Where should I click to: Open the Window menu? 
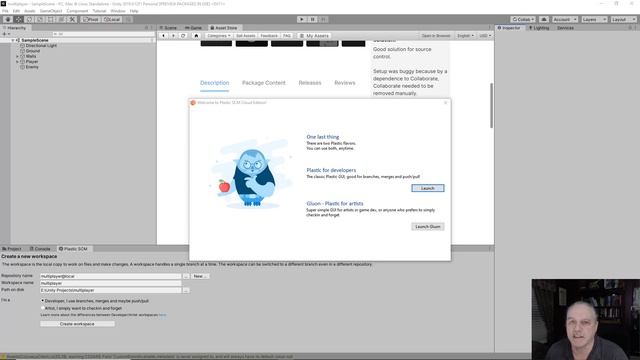tap(118, 11)
